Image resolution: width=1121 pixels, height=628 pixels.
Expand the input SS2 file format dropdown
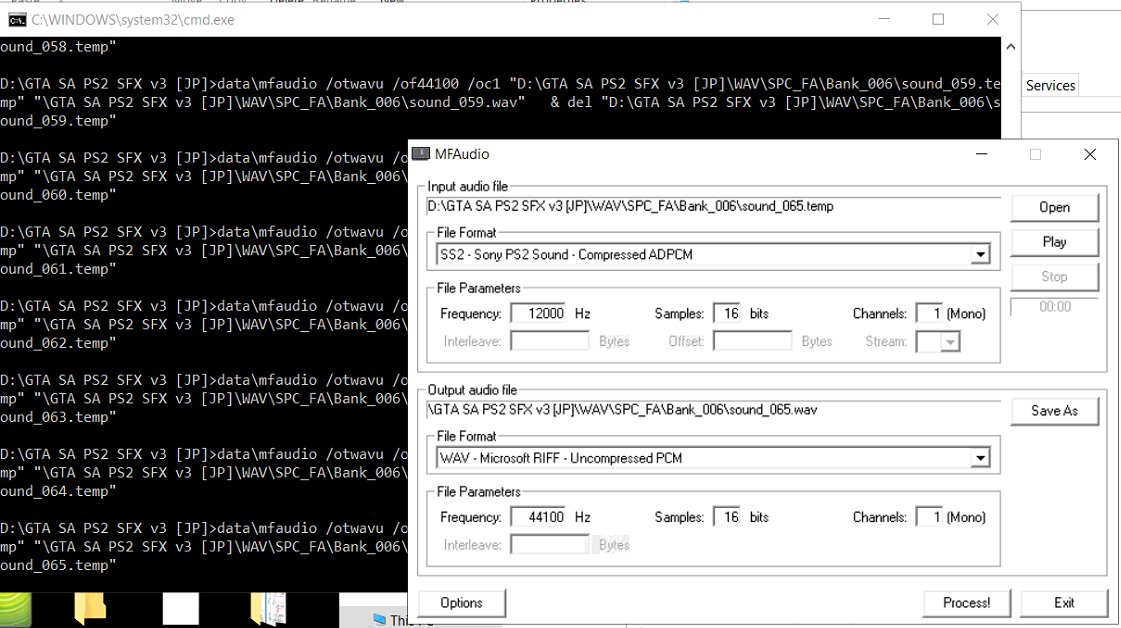980,255
